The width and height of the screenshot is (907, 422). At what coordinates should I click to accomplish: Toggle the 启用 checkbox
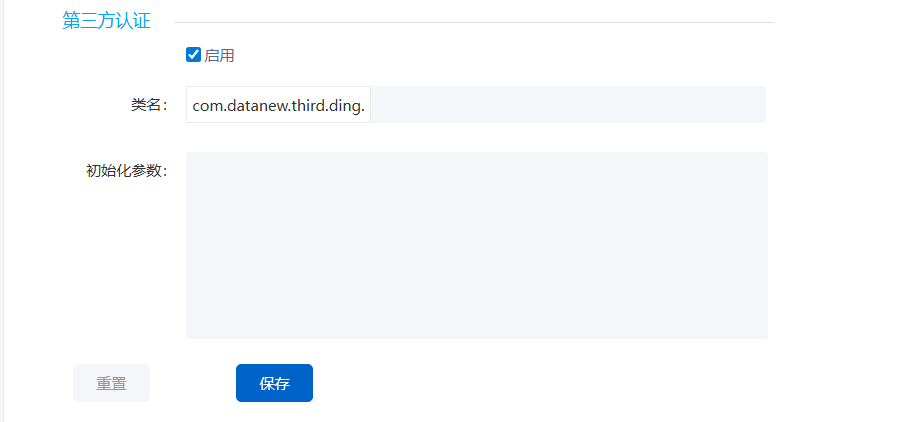click(x=194, y=55)
